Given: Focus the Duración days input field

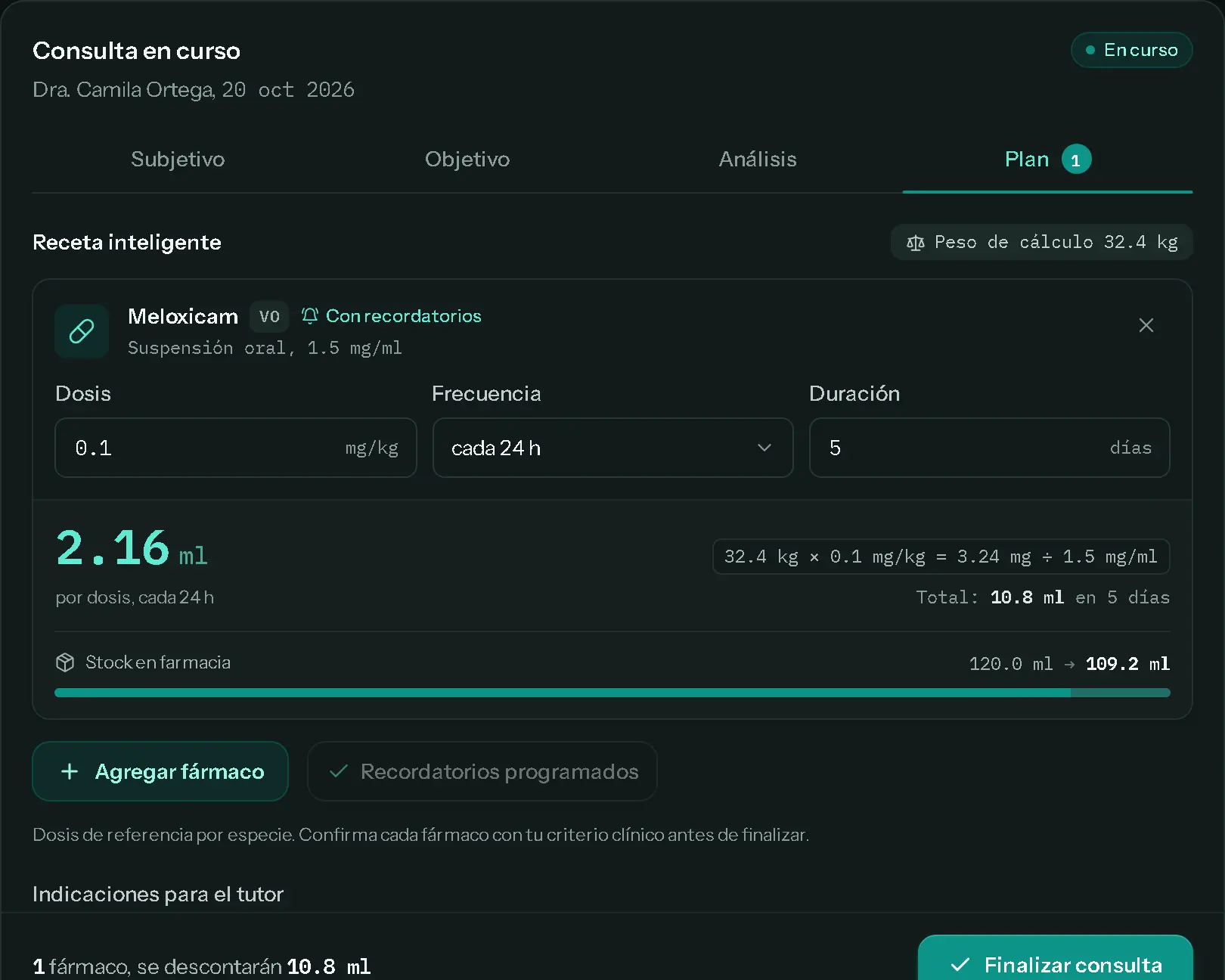Looking at the screenshot, I should pyautogui.click(x=990, y=448).
